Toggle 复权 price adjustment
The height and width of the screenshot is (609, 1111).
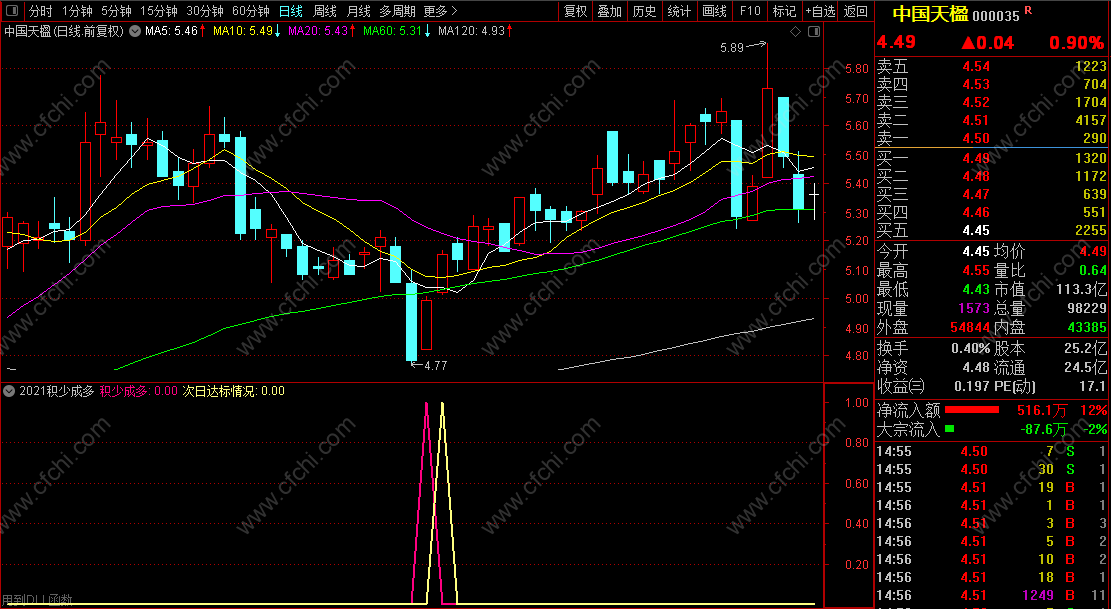tap(575, 11)
